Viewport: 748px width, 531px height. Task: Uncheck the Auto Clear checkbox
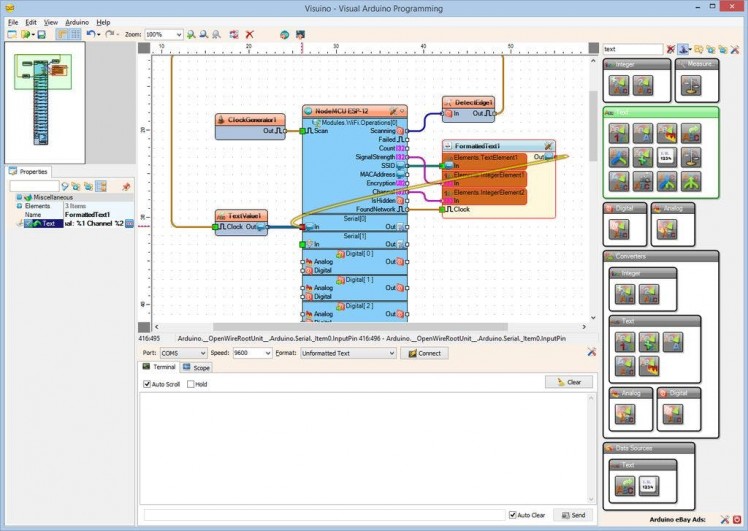point(513,515)
